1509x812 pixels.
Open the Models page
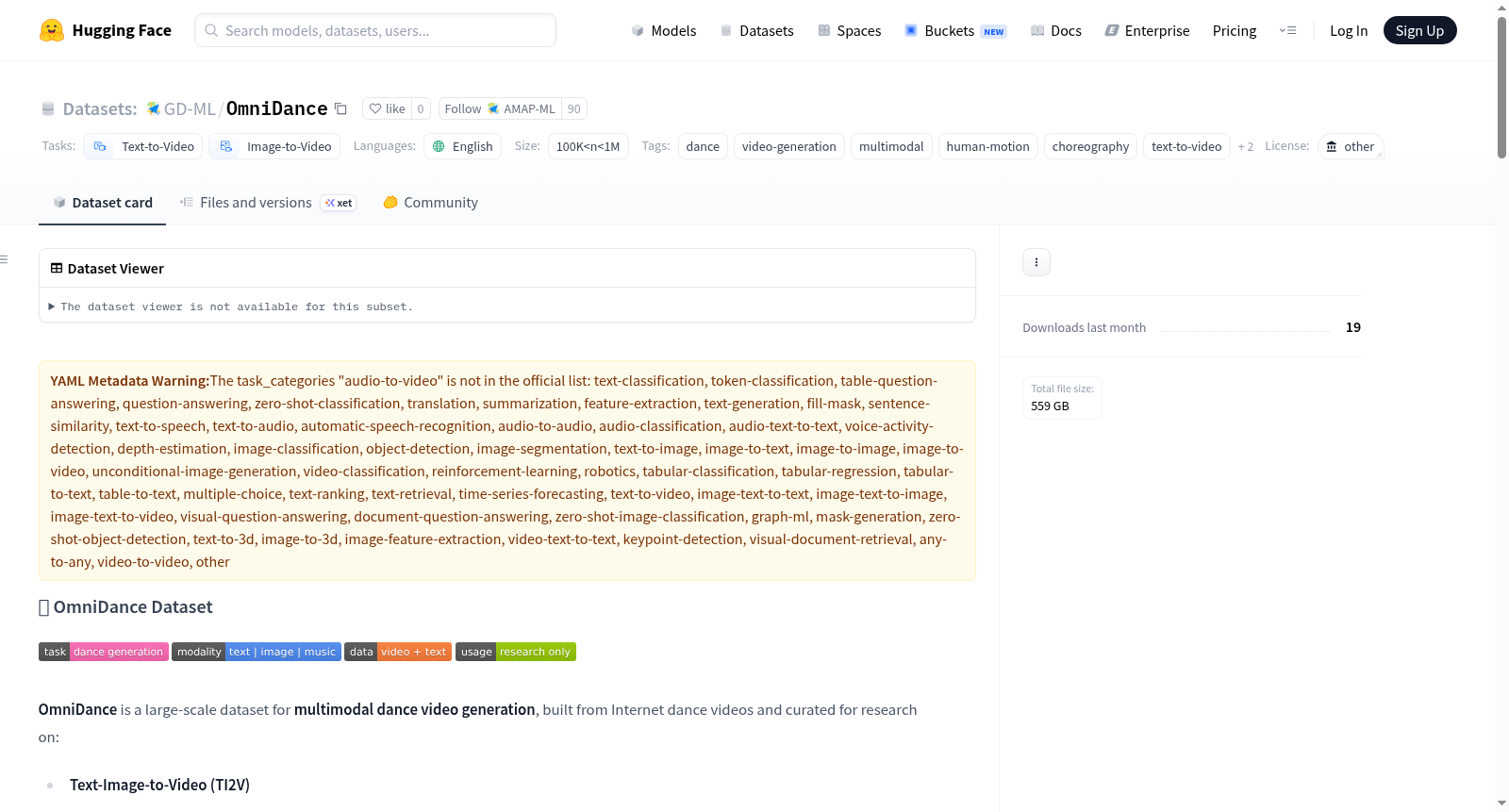click(664, 30)
